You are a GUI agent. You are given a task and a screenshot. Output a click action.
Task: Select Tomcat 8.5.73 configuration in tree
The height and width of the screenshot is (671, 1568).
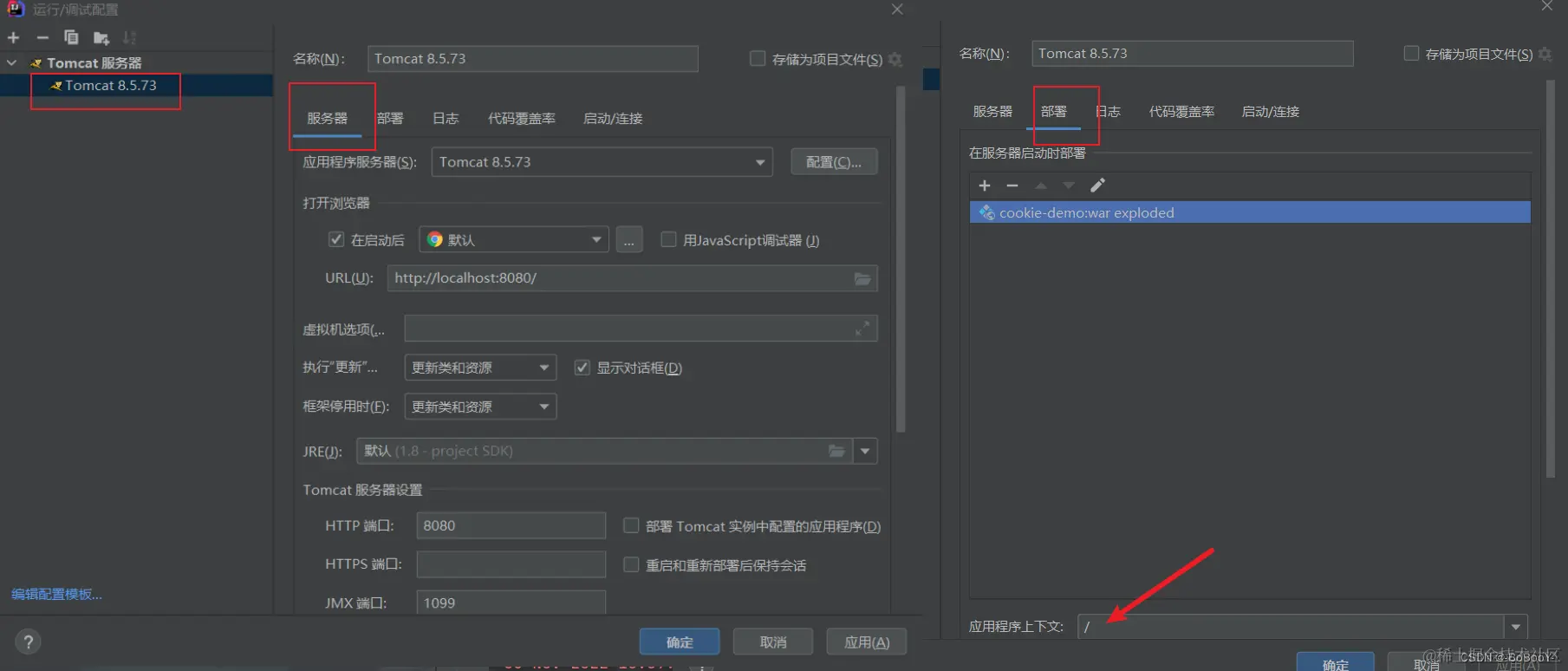(110, 85)
